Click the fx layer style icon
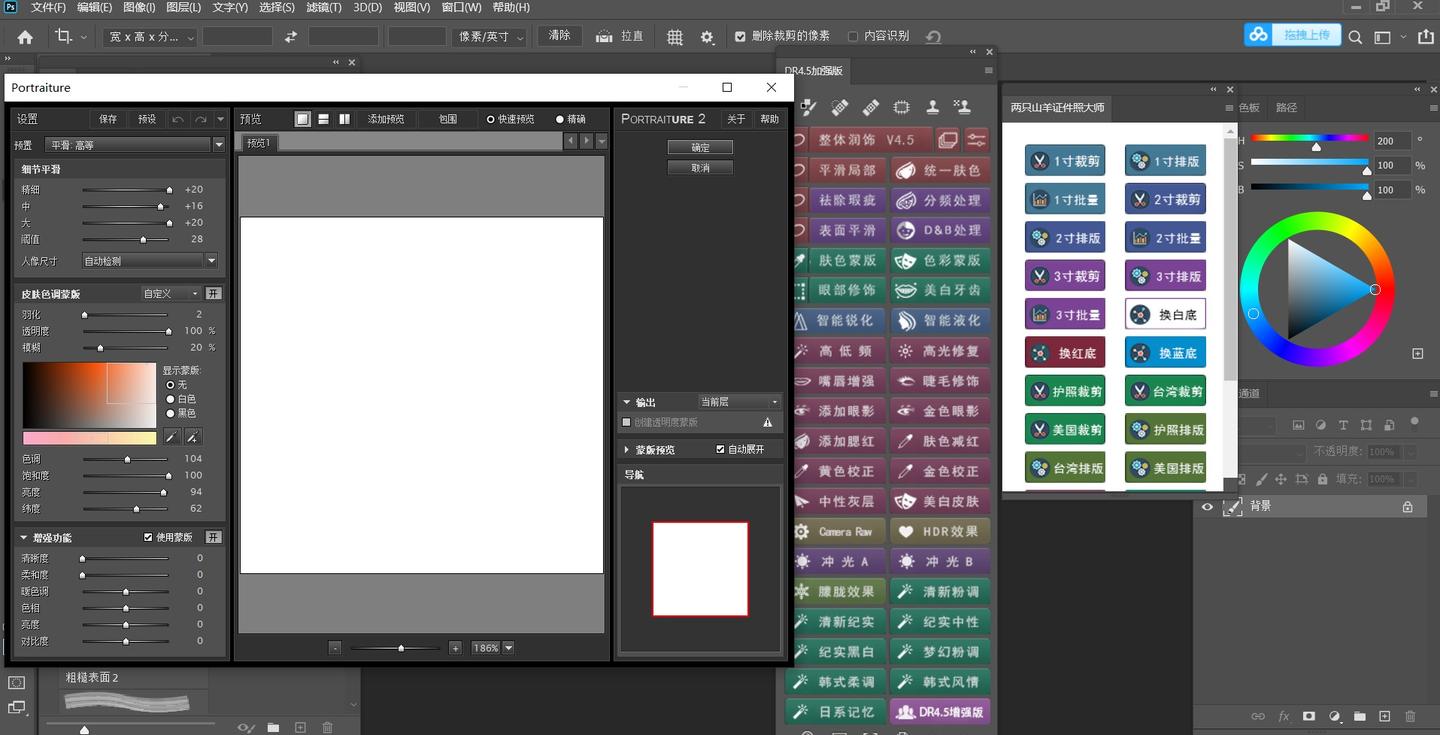 tap(1284, 716)
